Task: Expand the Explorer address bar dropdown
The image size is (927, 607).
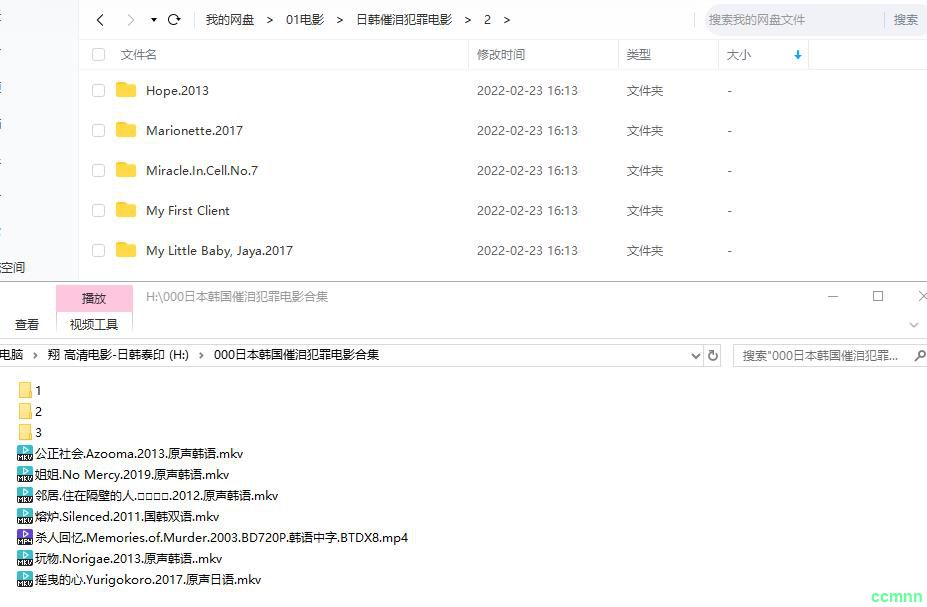Action: coord(696,355)
